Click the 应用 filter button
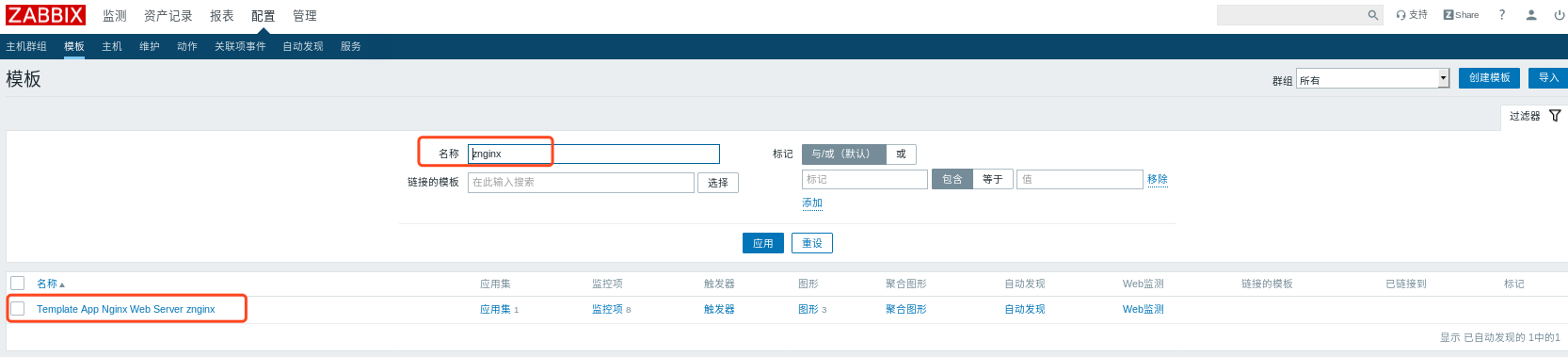 pos(763,243)
